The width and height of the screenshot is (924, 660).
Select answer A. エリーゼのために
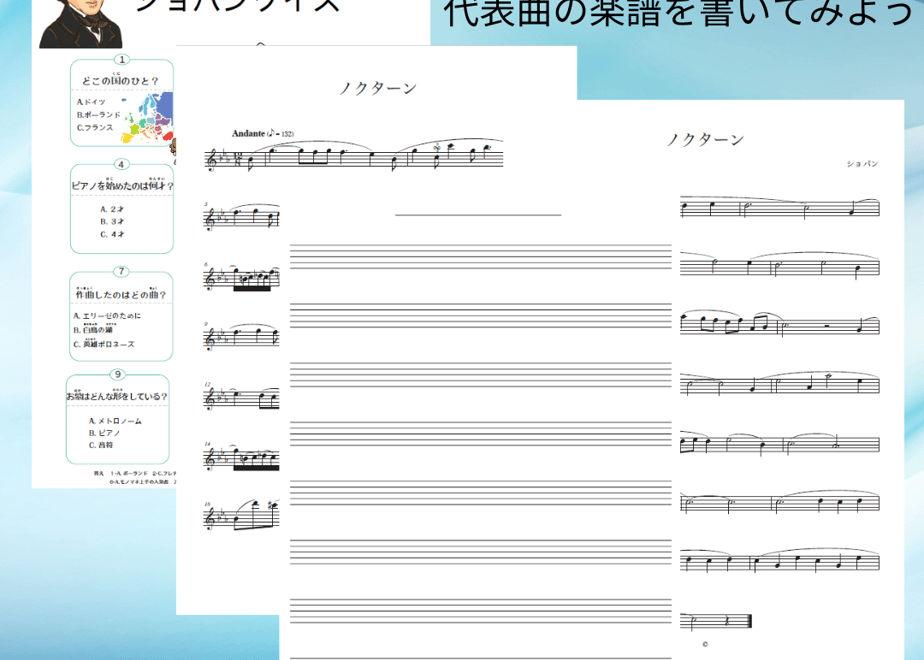[107, 316]
